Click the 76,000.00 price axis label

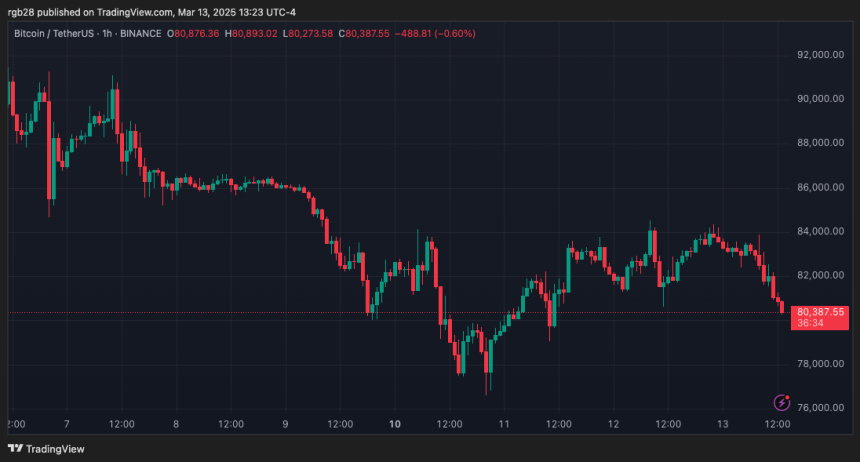820,408
